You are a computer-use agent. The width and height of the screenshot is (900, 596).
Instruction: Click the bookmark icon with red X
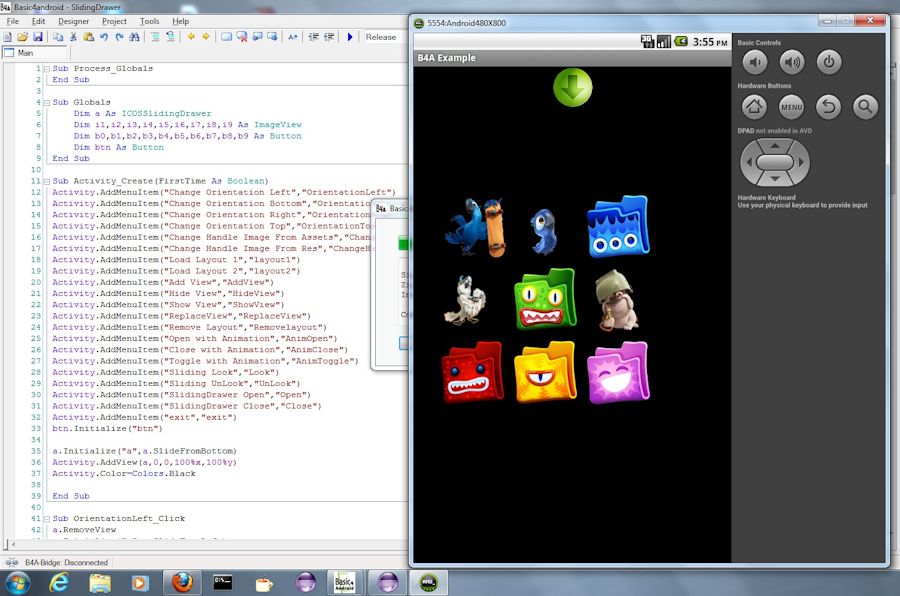(x=242, y=37)
